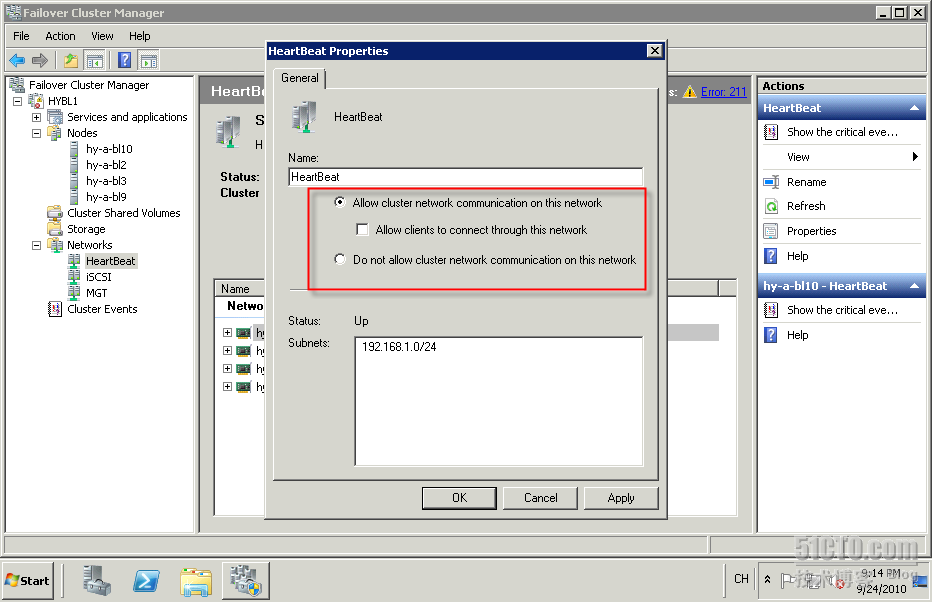This screenshot has width=932, height=602.
Task: Click the Up one level toolbar icon
Action: tap(71, 60)
